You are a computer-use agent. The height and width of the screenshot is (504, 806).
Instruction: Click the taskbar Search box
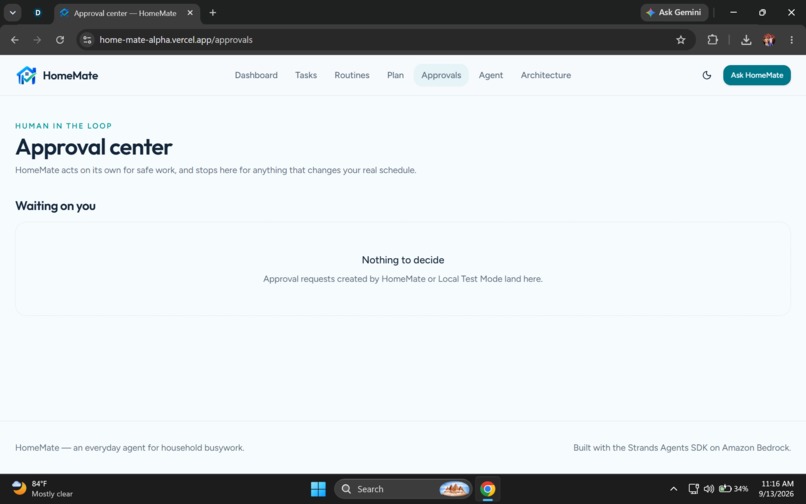click(x=403, y=489)
